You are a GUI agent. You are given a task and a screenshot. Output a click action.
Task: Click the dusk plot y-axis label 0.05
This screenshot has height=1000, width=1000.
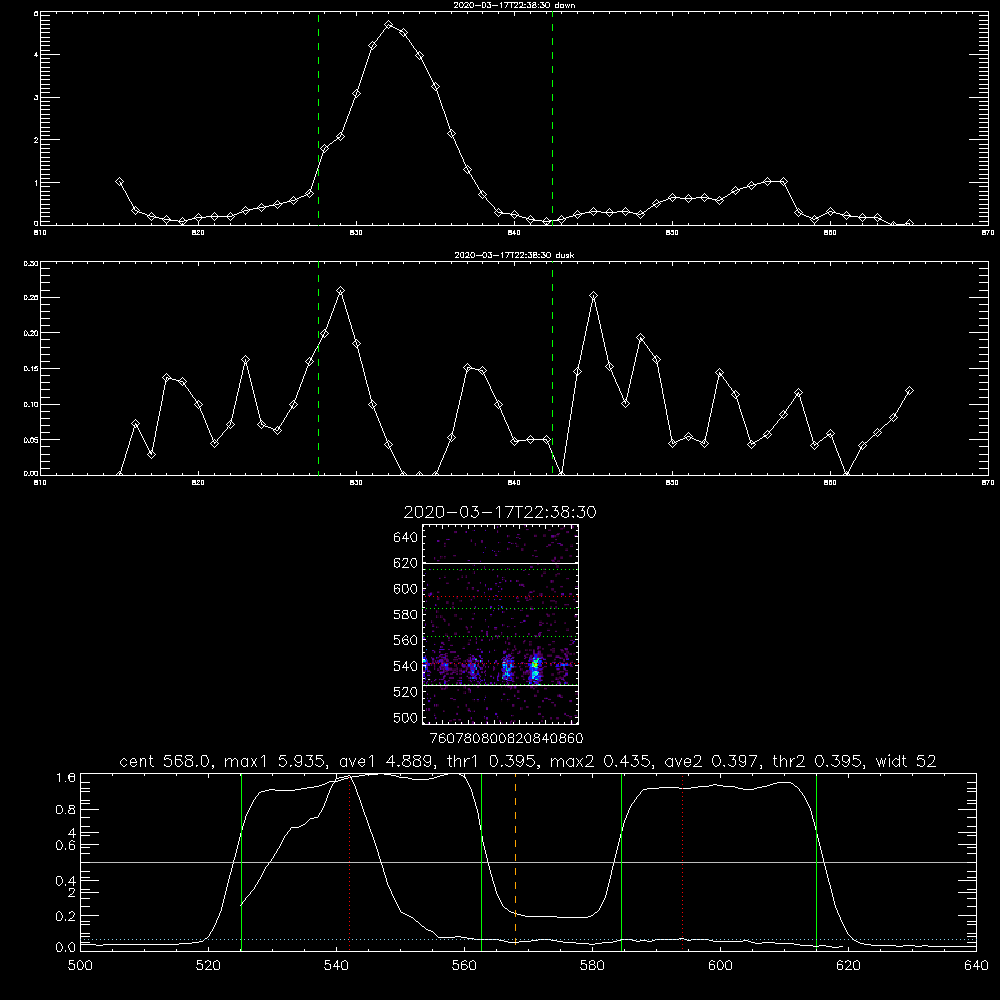tap(31, 440)
